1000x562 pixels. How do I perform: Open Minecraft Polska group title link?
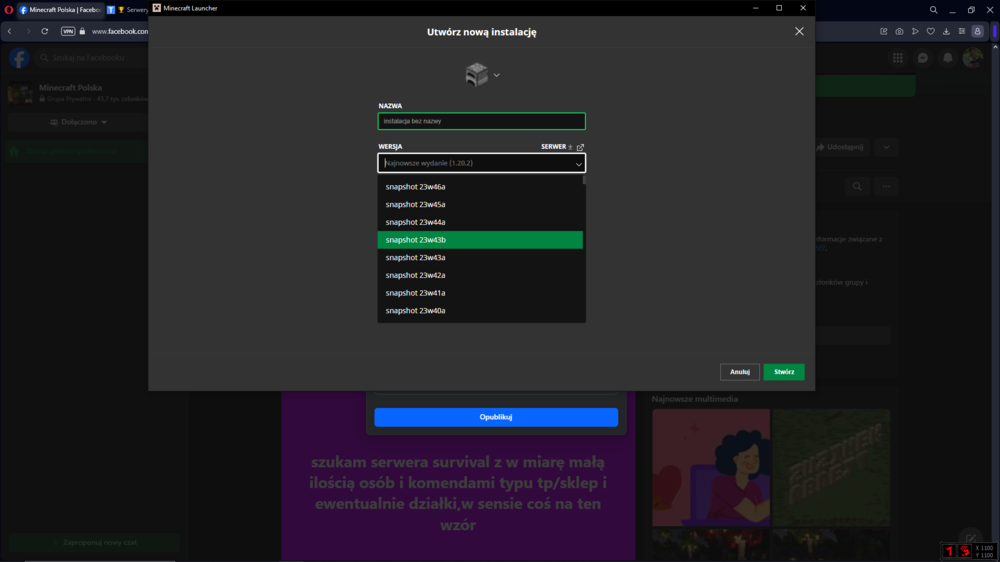(70, 88)
